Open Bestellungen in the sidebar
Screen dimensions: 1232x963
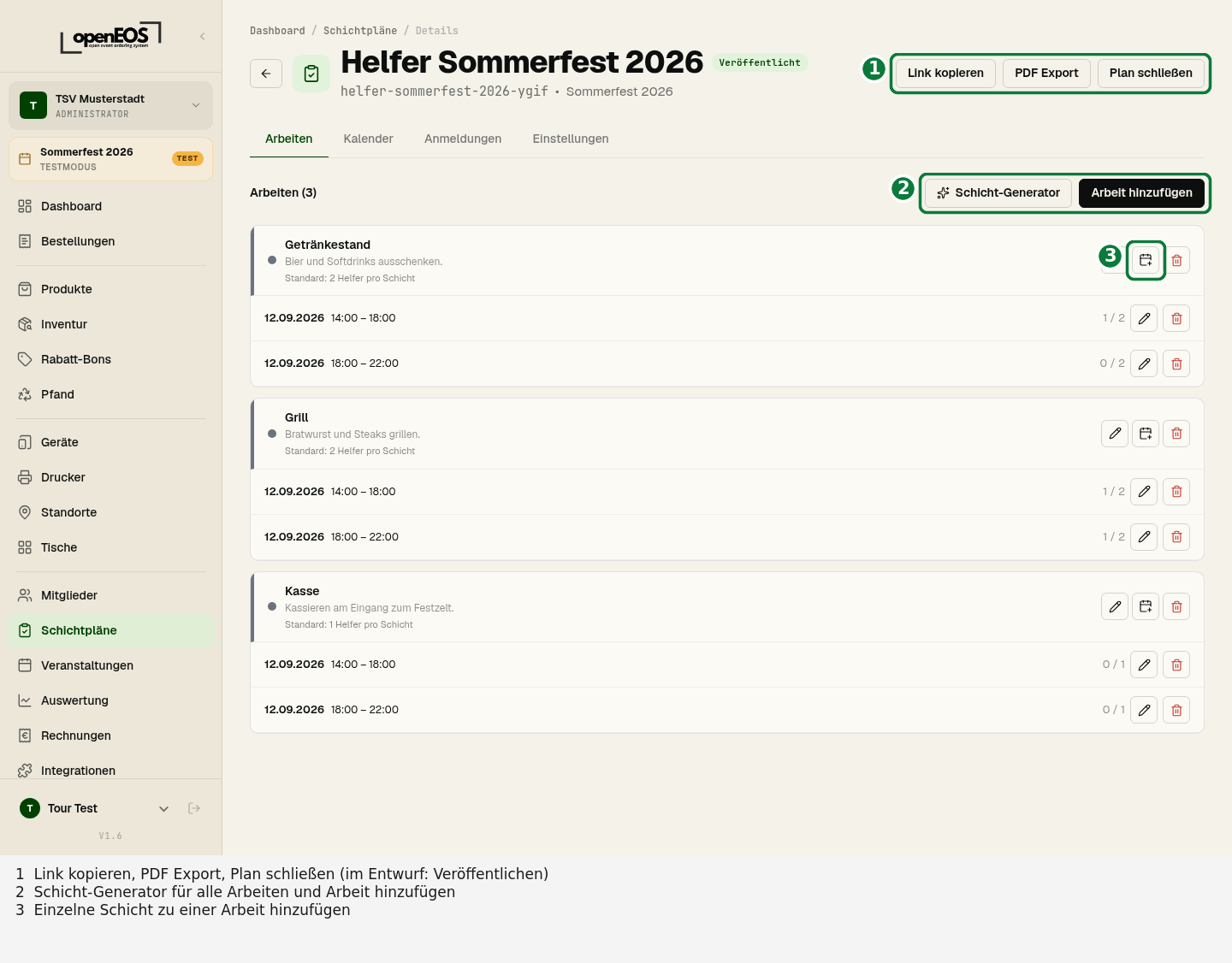(x=110, y=241)
